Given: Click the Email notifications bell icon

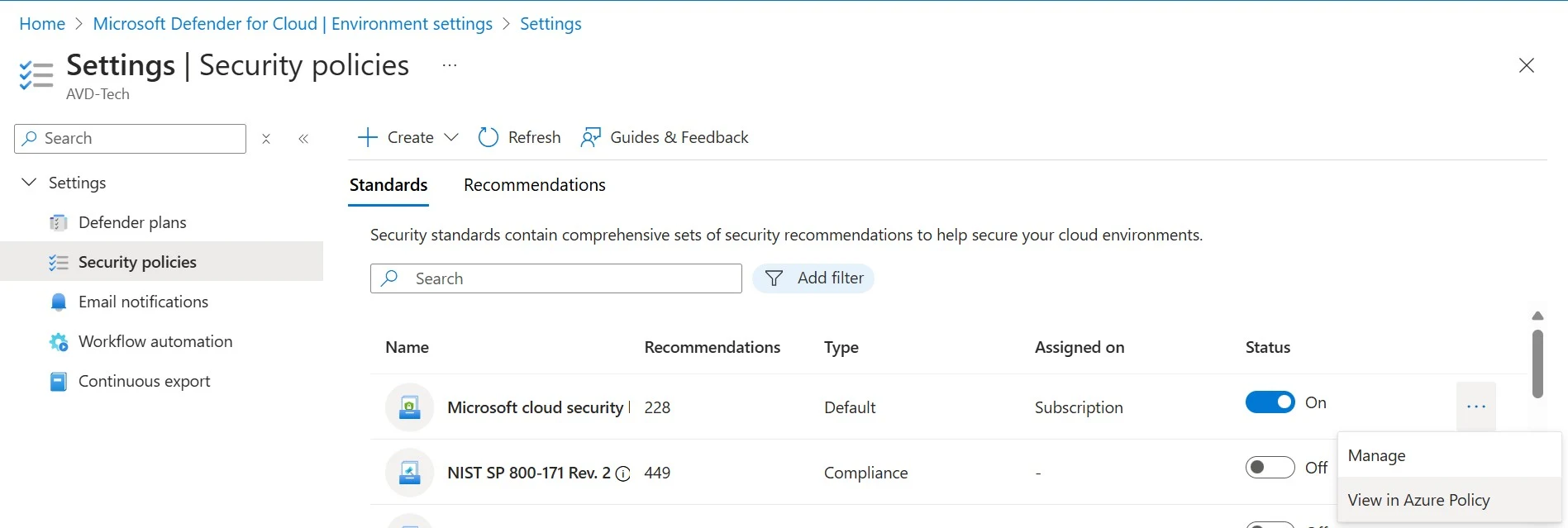Looking at the screenshot, I should point(58,302).
